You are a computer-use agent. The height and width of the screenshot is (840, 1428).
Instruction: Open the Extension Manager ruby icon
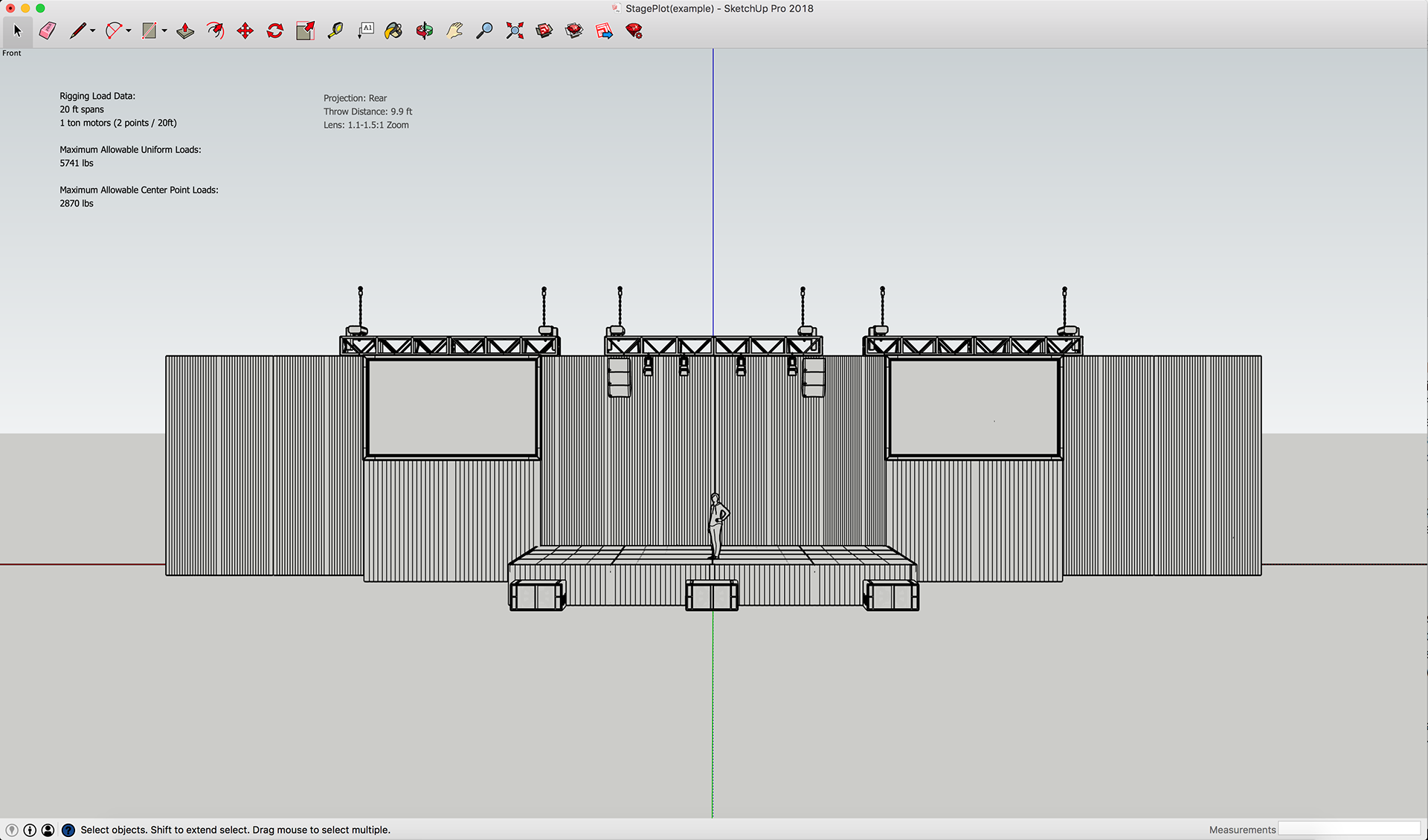634,30
